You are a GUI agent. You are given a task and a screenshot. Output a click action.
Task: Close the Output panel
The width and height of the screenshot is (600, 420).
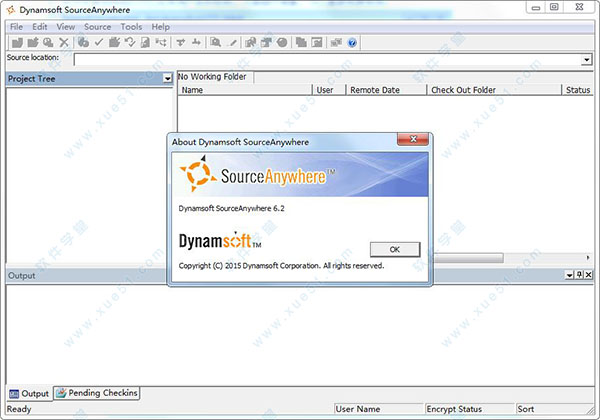[589, 275]
